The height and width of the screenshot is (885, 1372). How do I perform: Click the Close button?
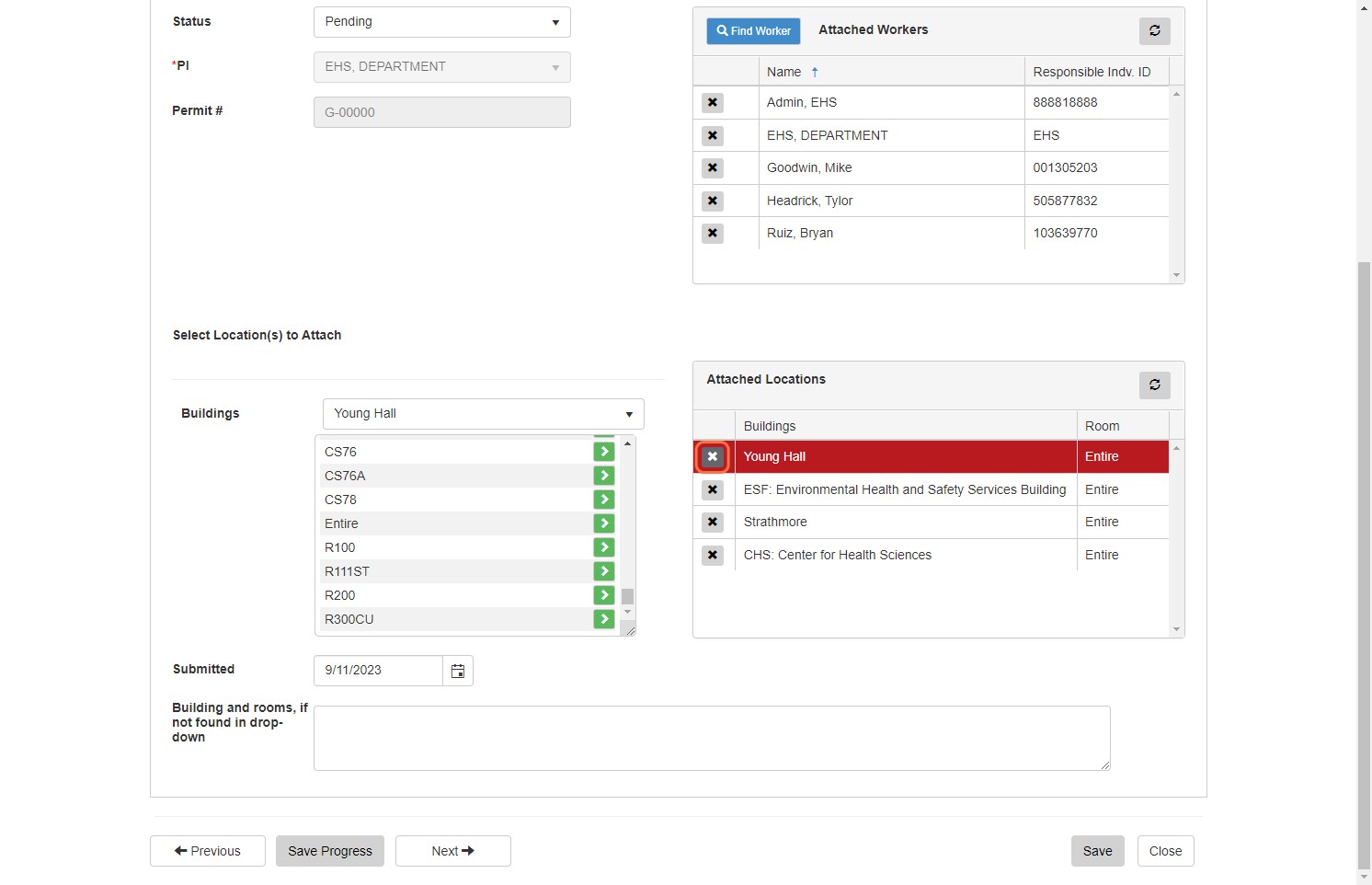[1165, 851]
